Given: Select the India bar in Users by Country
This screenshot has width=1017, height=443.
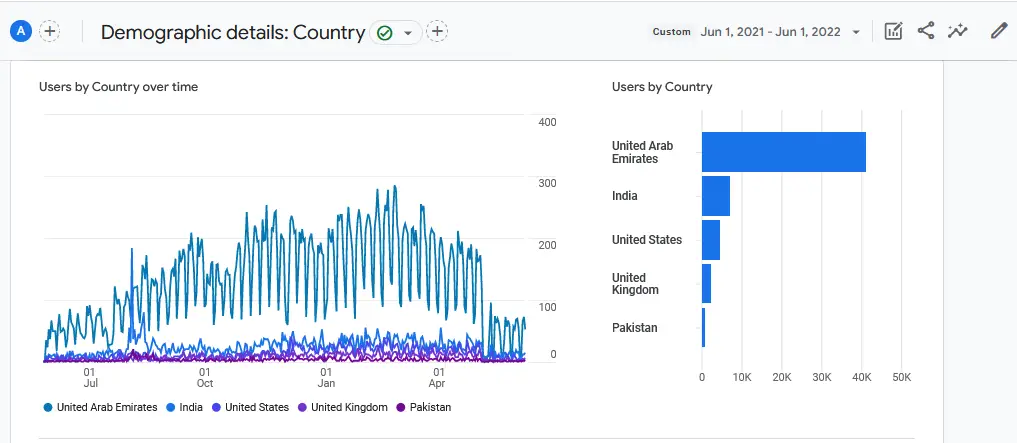Looking at the screenshot, I should click(x=715, y=196).
